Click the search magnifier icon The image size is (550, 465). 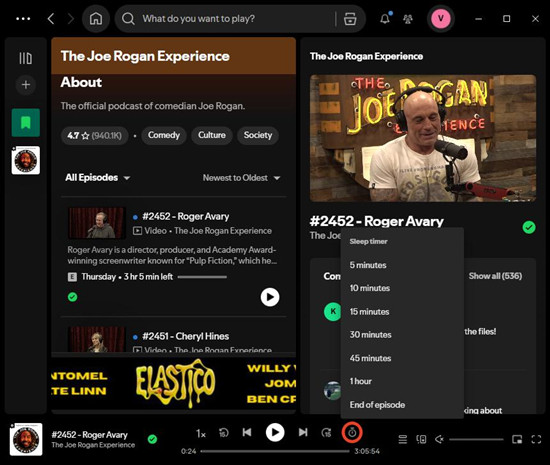128,19
